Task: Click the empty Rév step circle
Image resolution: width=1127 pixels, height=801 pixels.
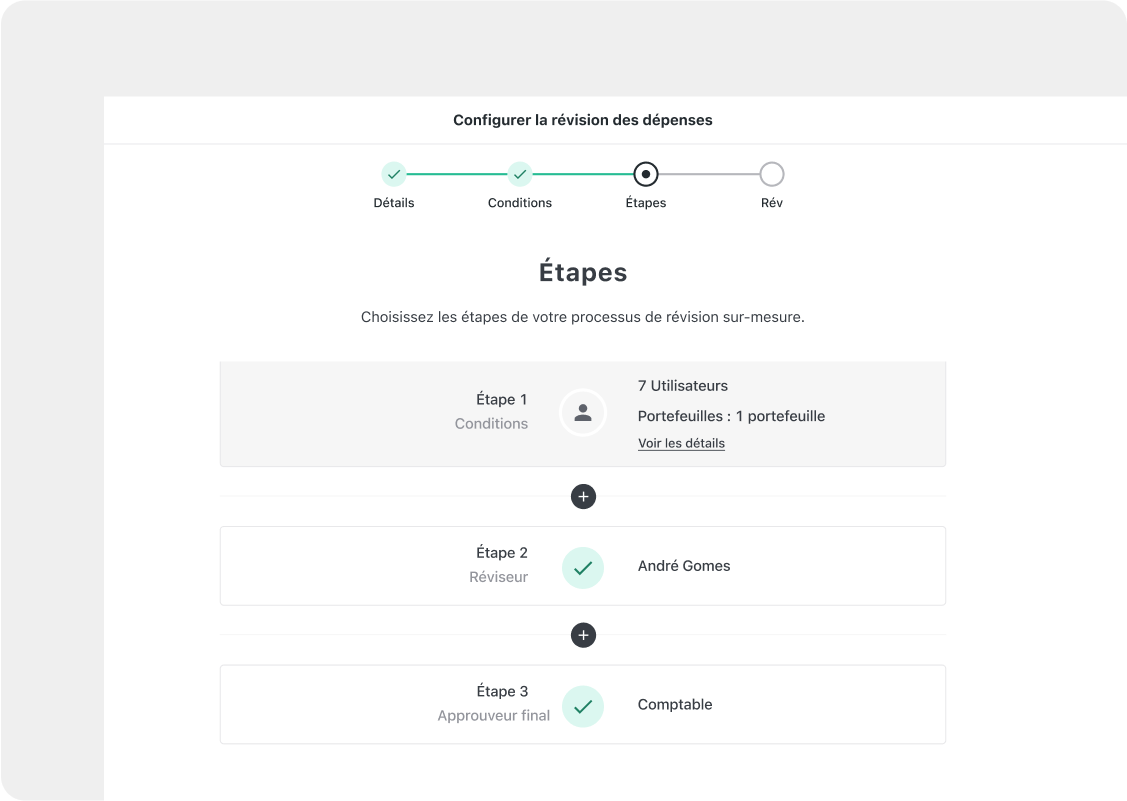Action: (x=772, y=174)
